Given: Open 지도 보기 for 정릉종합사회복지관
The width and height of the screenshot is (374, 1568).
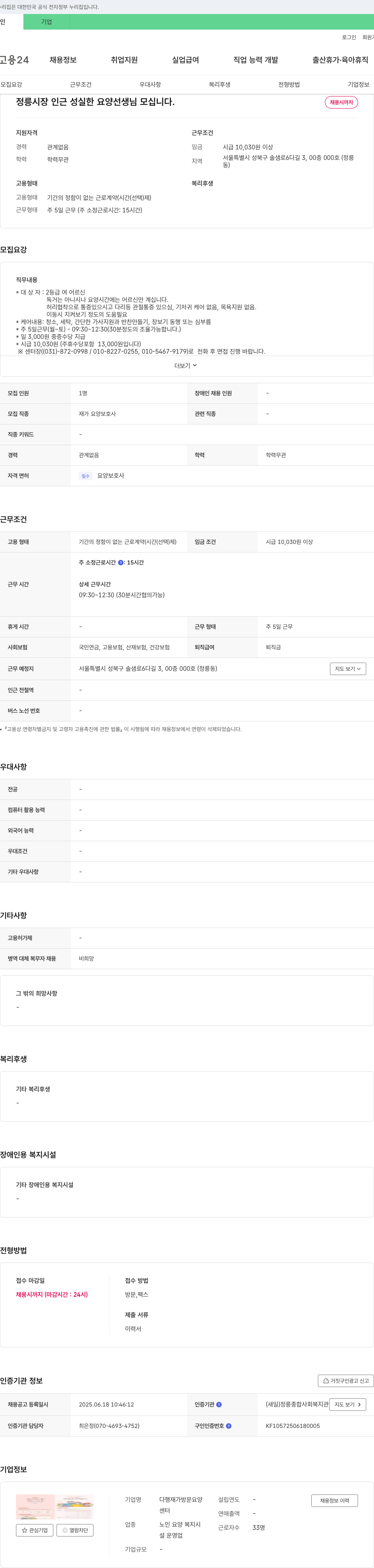Looking at the screenshot, I should click(347, 1405).
